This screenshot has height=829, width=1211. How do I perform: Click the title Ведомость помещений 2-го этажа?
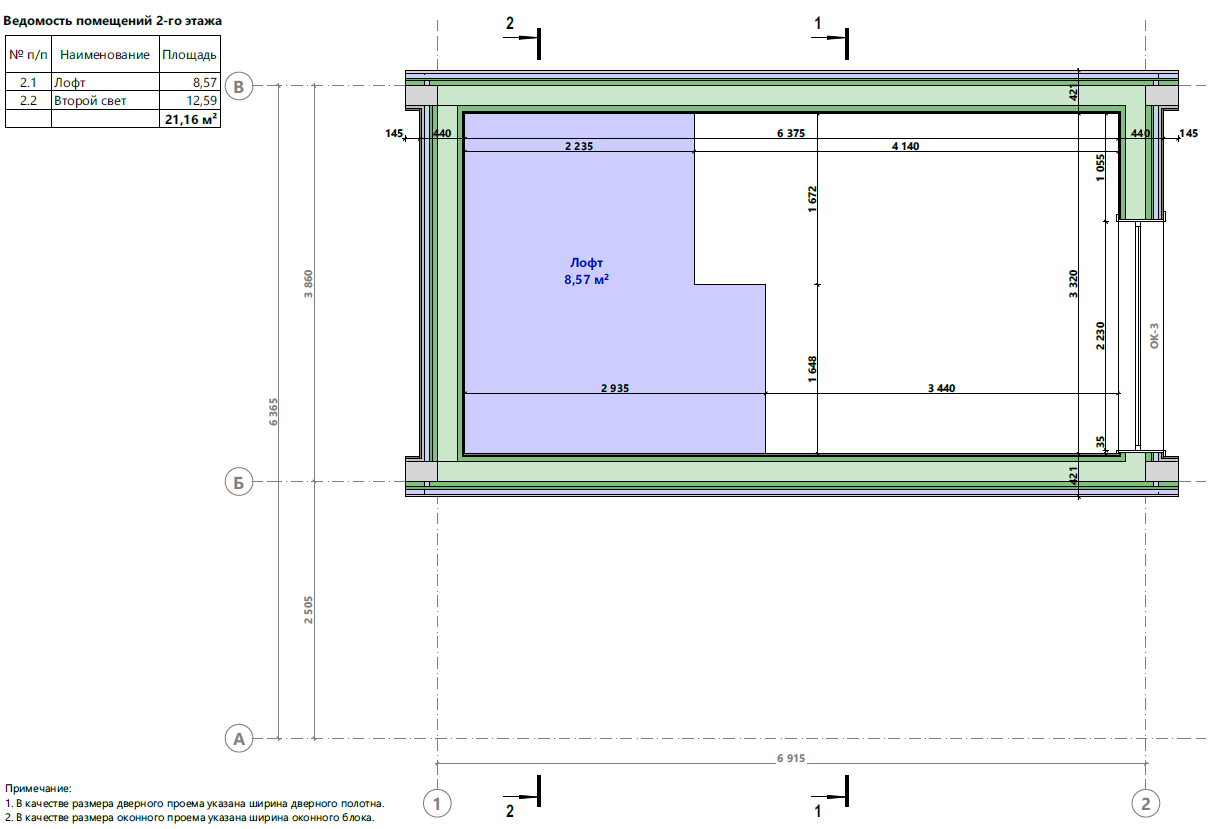[x=113, y=20]
